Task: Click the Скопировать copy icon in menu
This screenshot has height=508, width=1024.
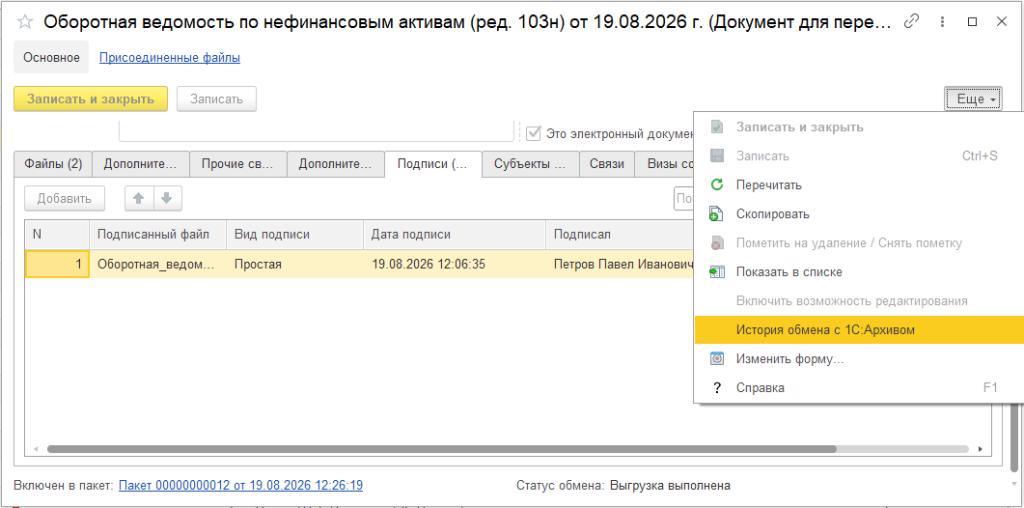Action: pyautogui.click(x=716, y=214)
